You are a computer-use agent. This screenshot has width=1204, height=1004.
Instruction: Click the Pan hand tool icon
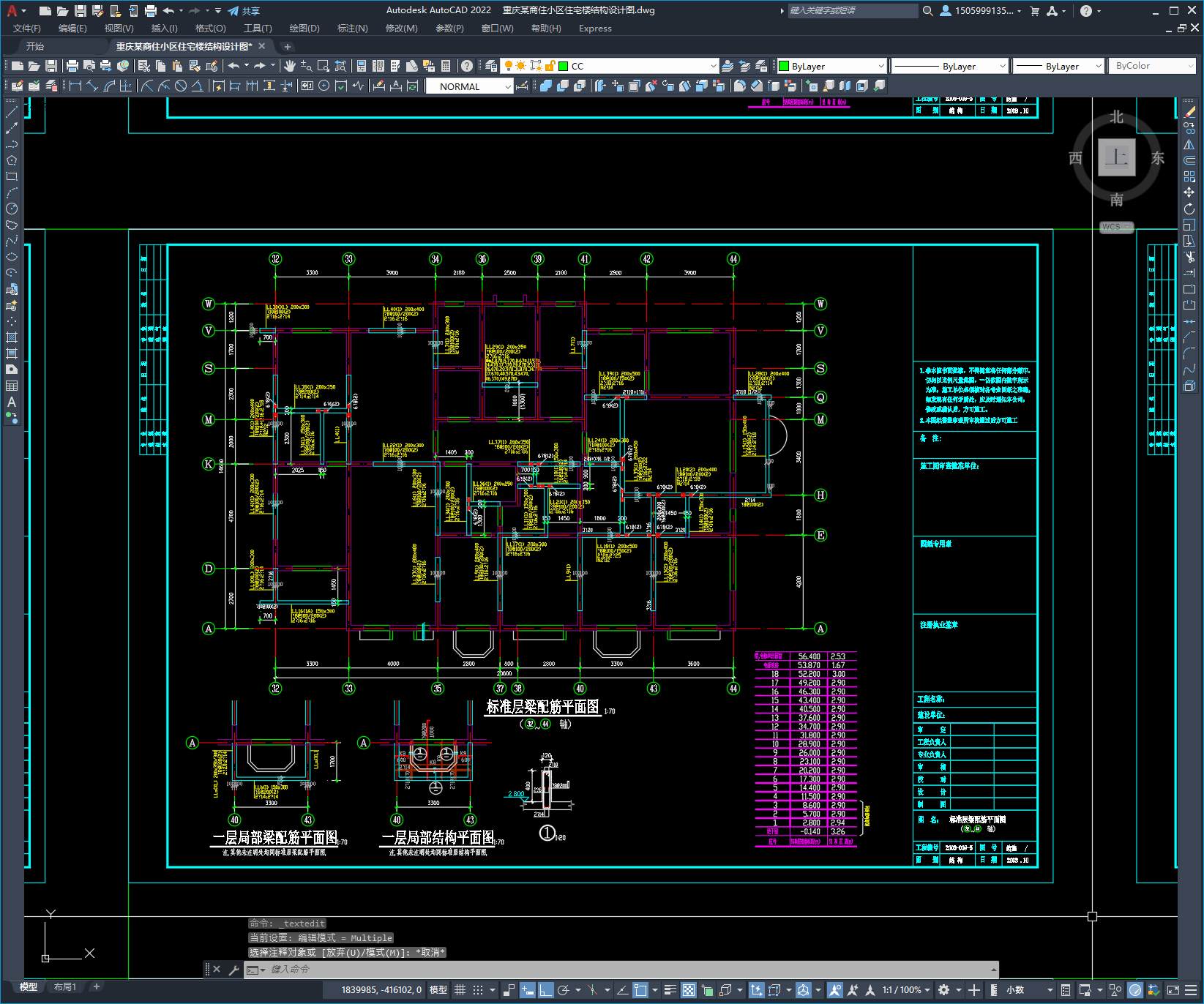click(x=290, y=66)
